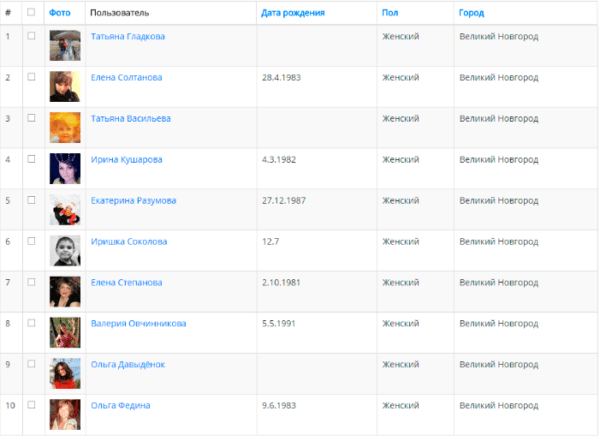
Task: Click the photo of Елена Солтанова
Action: click(65, 87)
